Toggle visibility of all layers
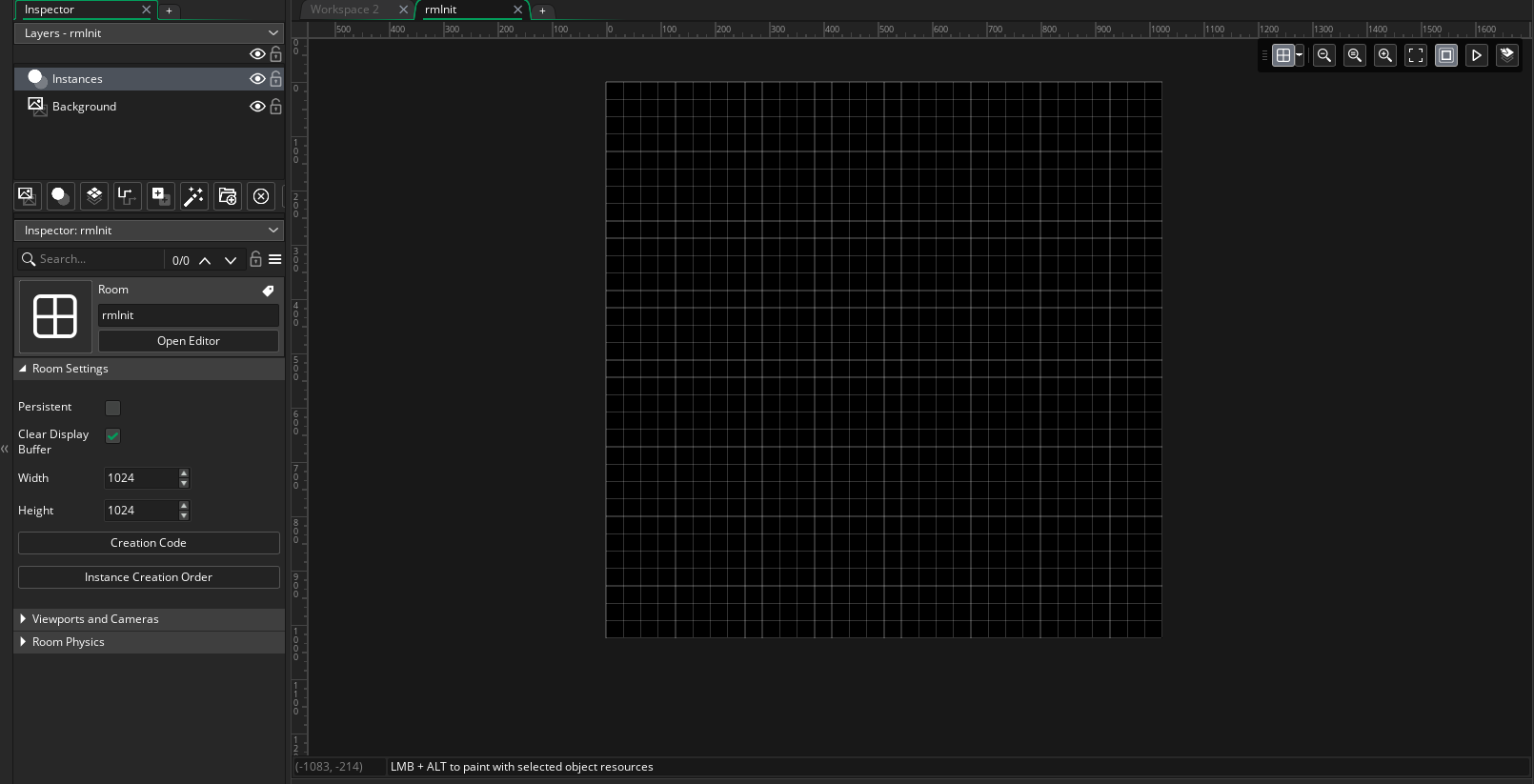Screen dimensions: 1534x784 point(257,54)
